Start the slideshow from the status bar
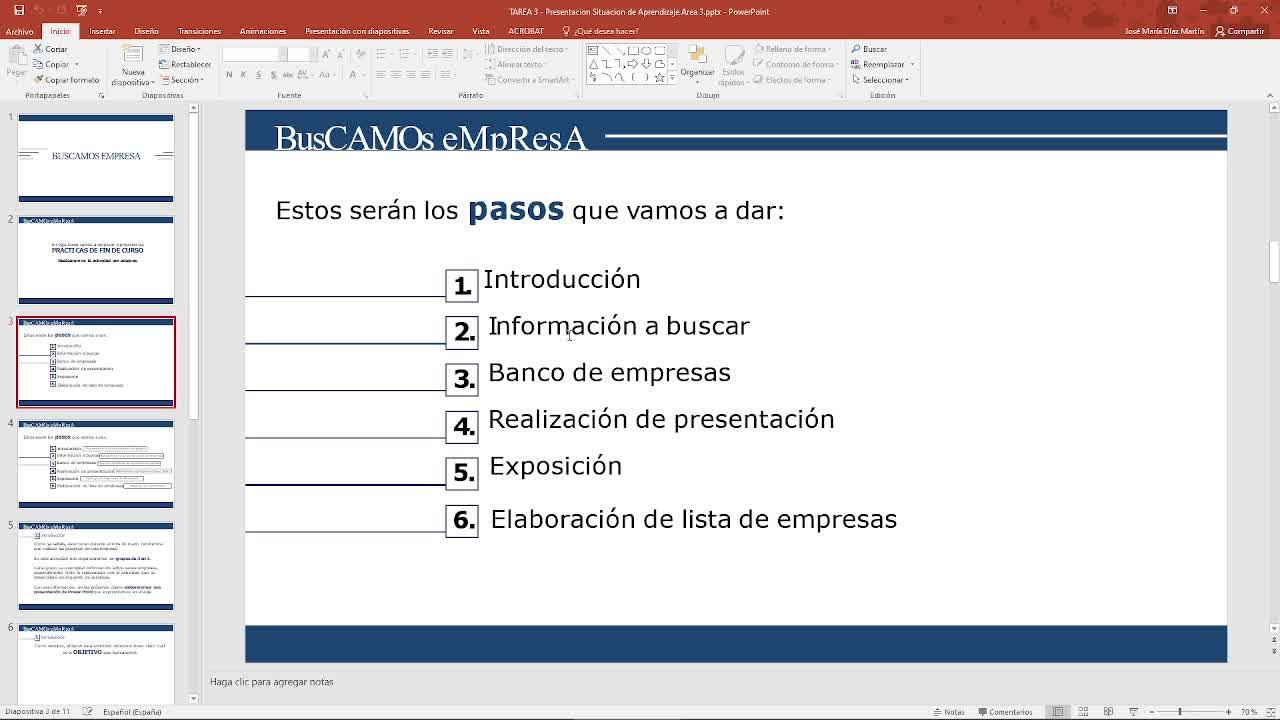 click(x=1134, y=712)
